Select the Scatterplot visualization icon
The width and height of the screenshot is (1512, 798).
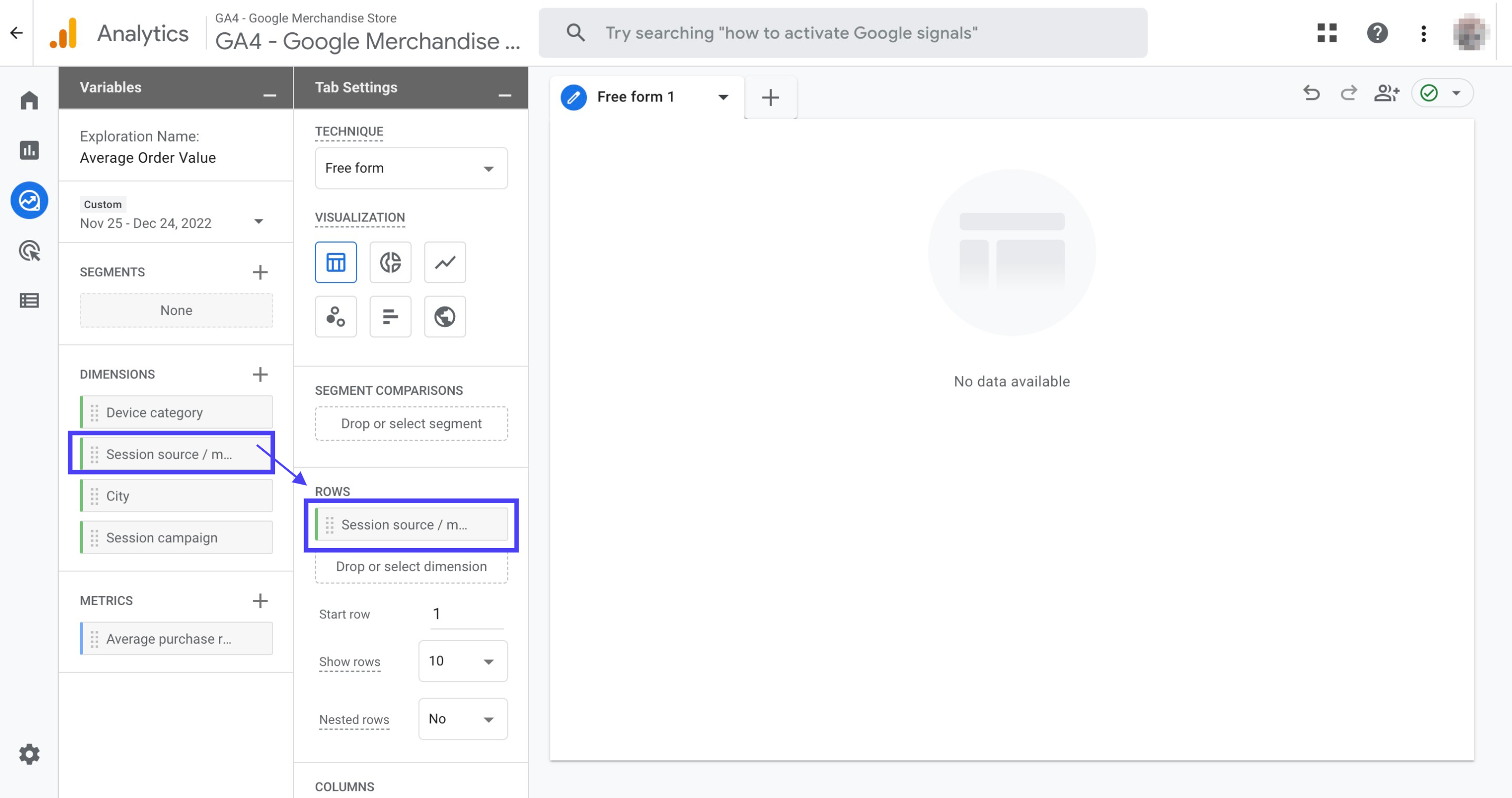point(336,317)
